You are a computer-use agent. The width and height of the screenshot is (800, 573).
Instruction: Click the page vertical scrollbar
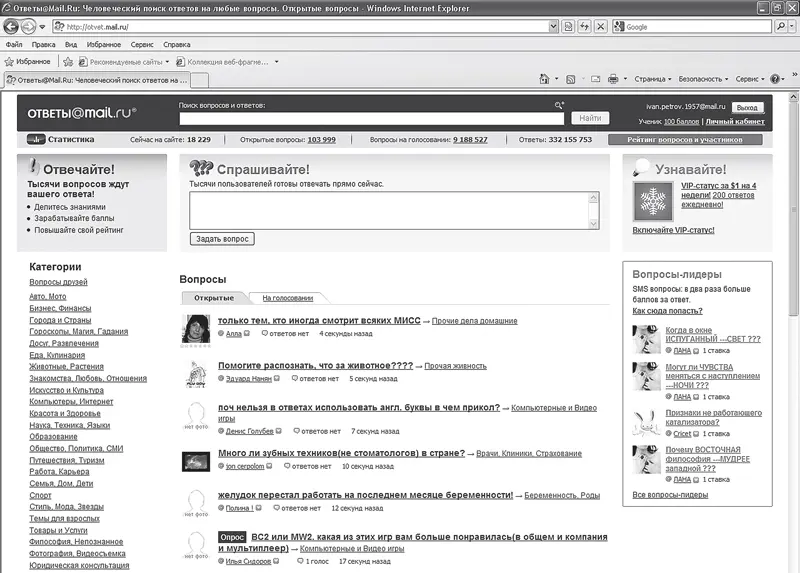(793, 300)
